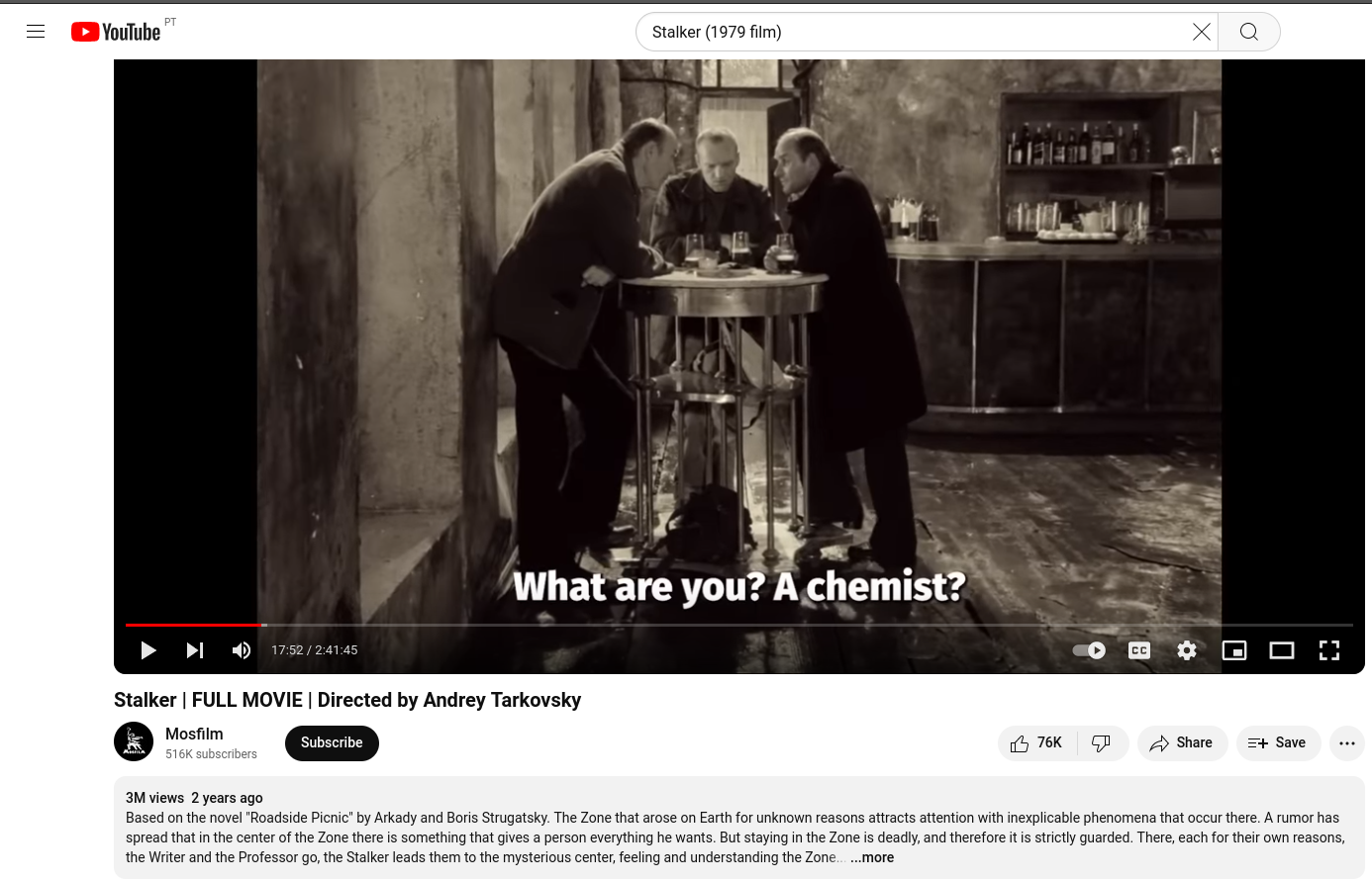Screen dimensions: 1372x885
Task: Toggle the autoplay switch
Action: coord(1090,650)
